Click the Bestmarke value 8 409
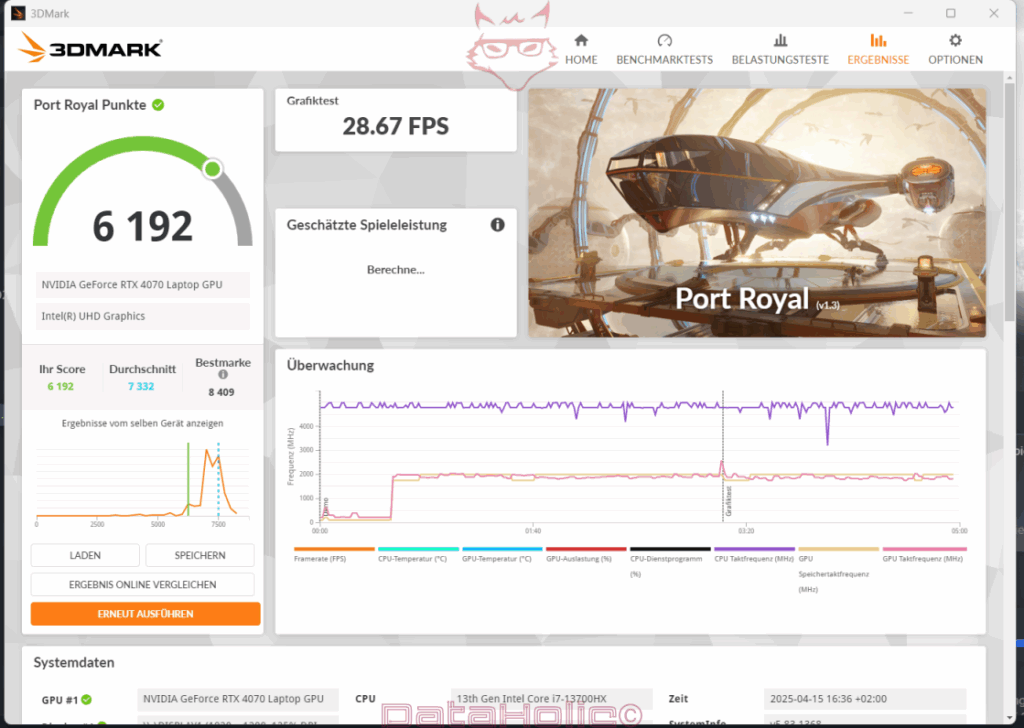 click(221, 392)
